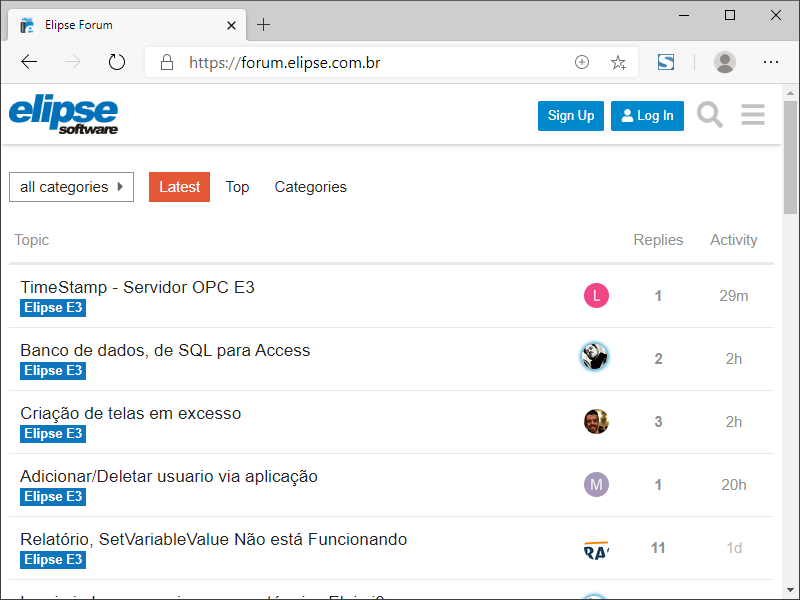Bookmark the page with the star icon
Screen dimensions: 800x600
(618, 62)
